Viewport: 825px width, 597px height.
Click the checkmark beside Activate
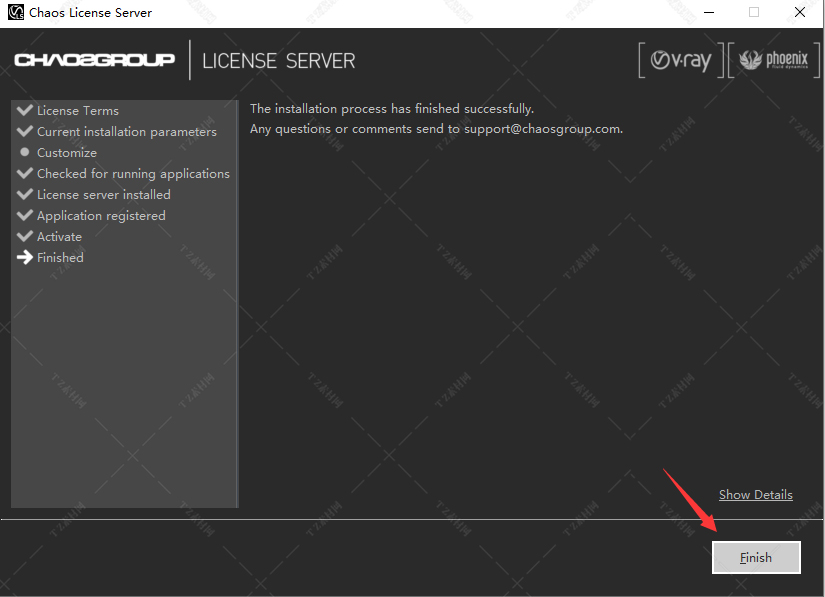[x=25, y=236]
